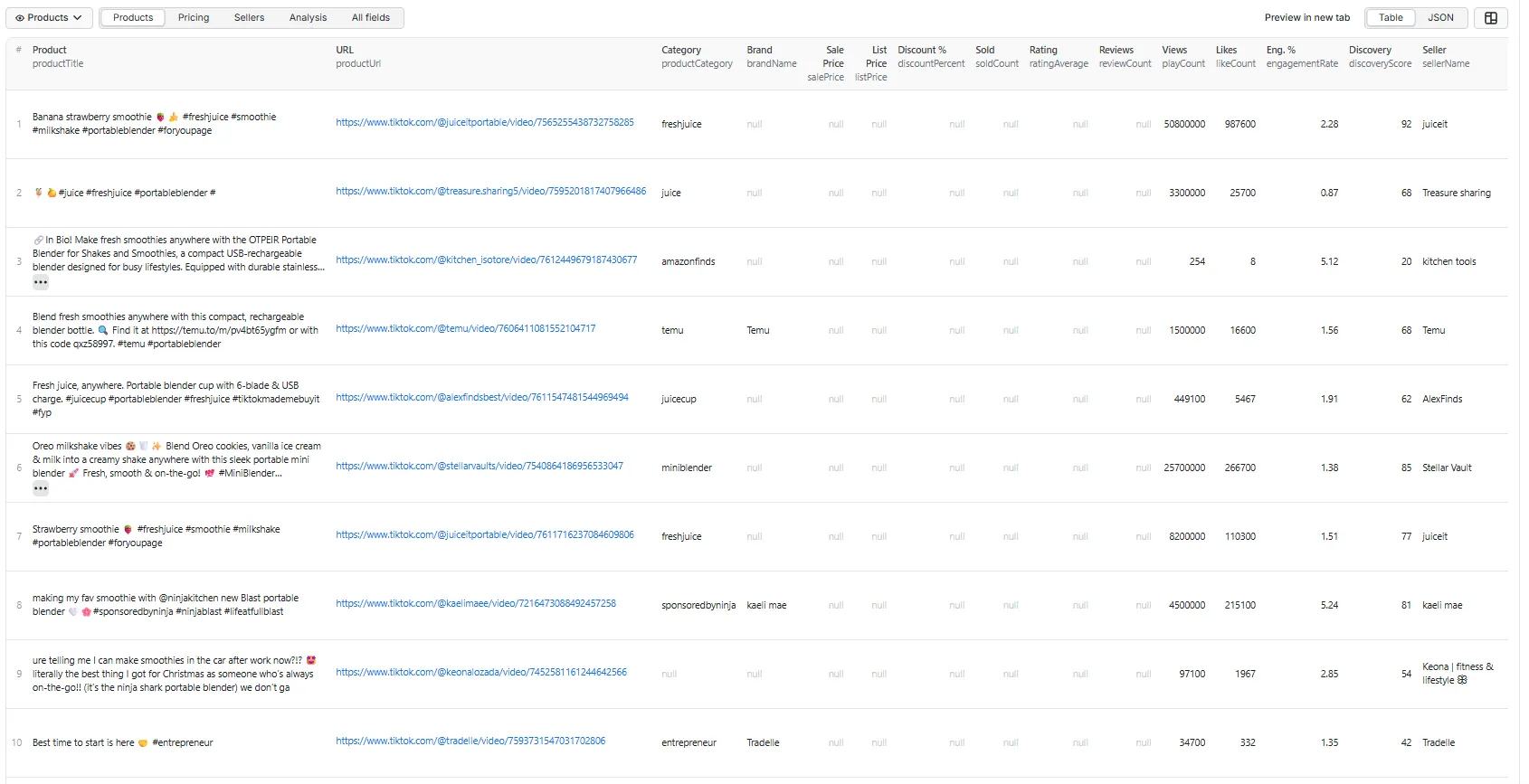Expand truncated title of Oreo milkshake row

point(41,488)
